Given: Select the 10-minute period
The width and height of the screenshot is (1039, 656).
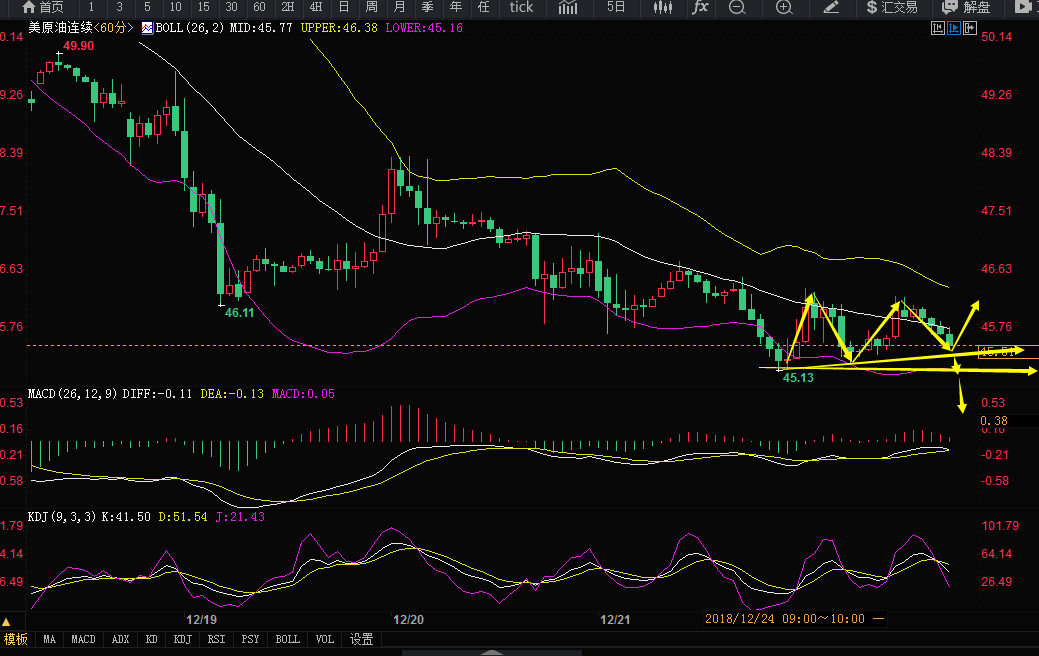Looking at the screenshot, I should click(x=176, y=7).
